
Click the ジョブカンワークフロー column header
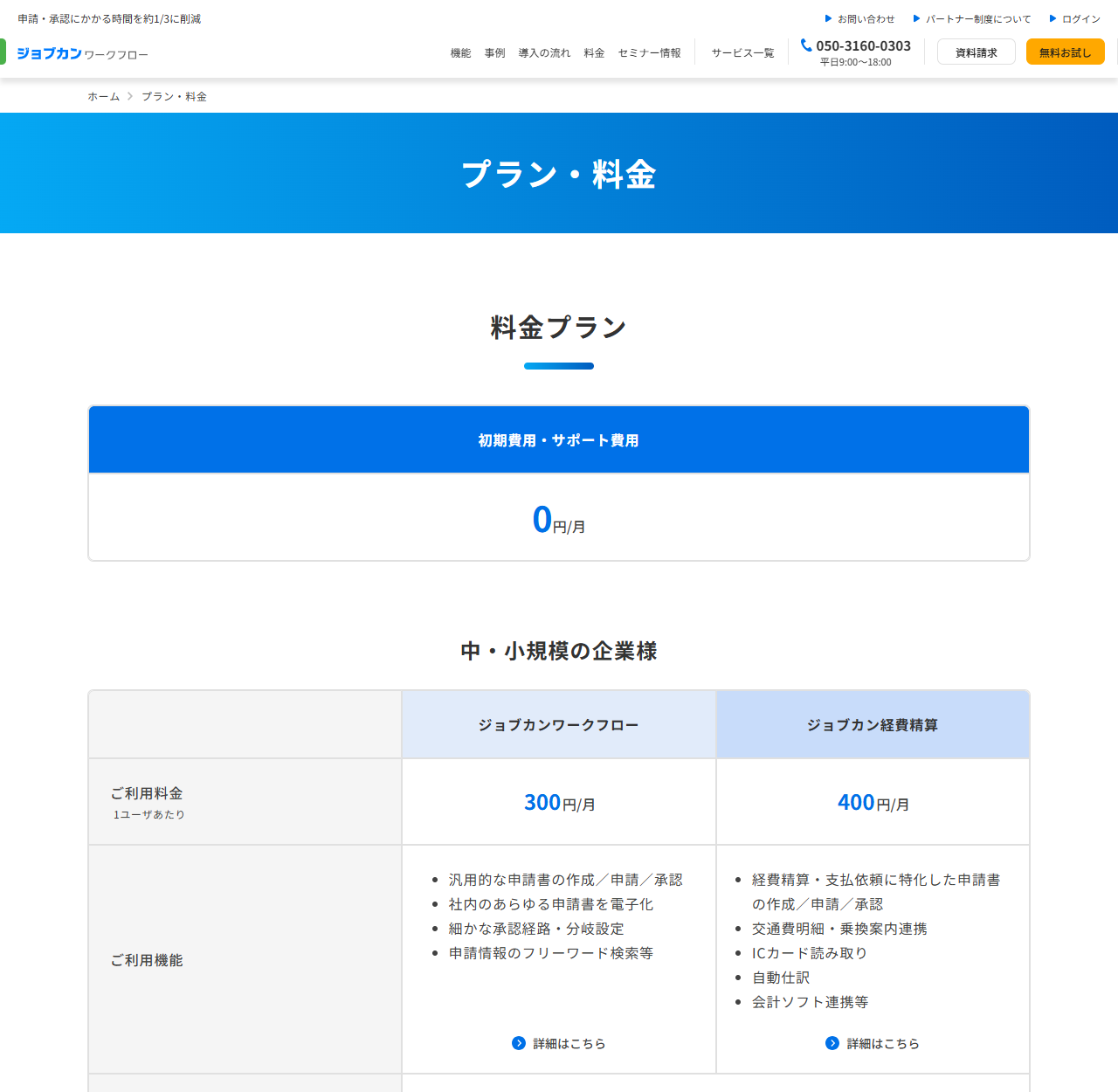559,724
